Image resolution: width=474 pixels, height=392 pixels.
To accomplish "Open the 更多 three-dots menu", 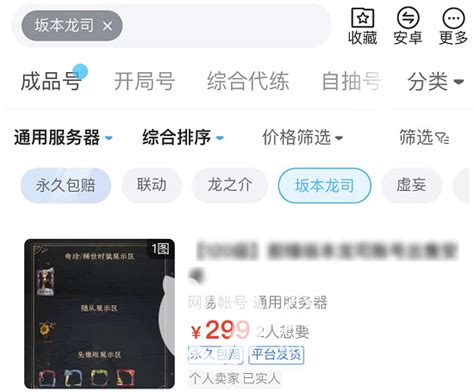I will click(x=453, y=18).
